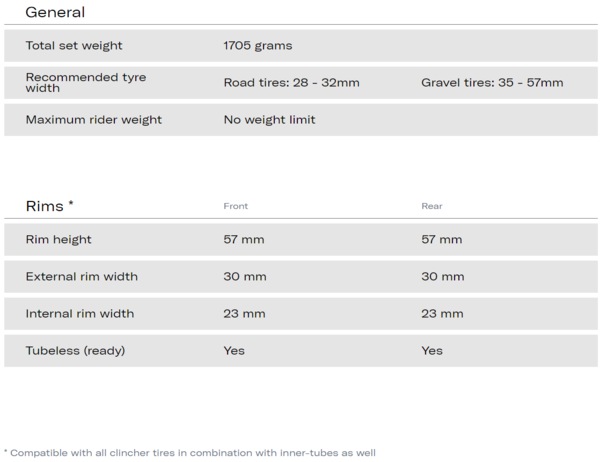Viewport: 600px width, 462px height.
Task: Click the Front column header
Action: point(236,206)
